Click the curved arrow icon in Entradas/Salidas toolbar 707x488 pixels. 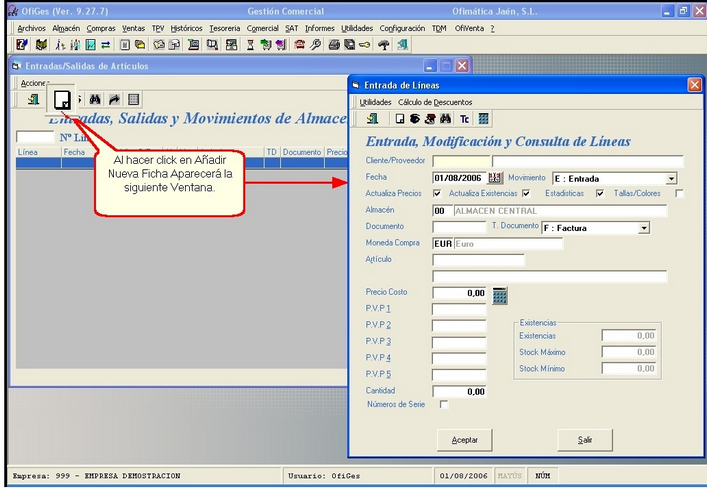[114, 99]
